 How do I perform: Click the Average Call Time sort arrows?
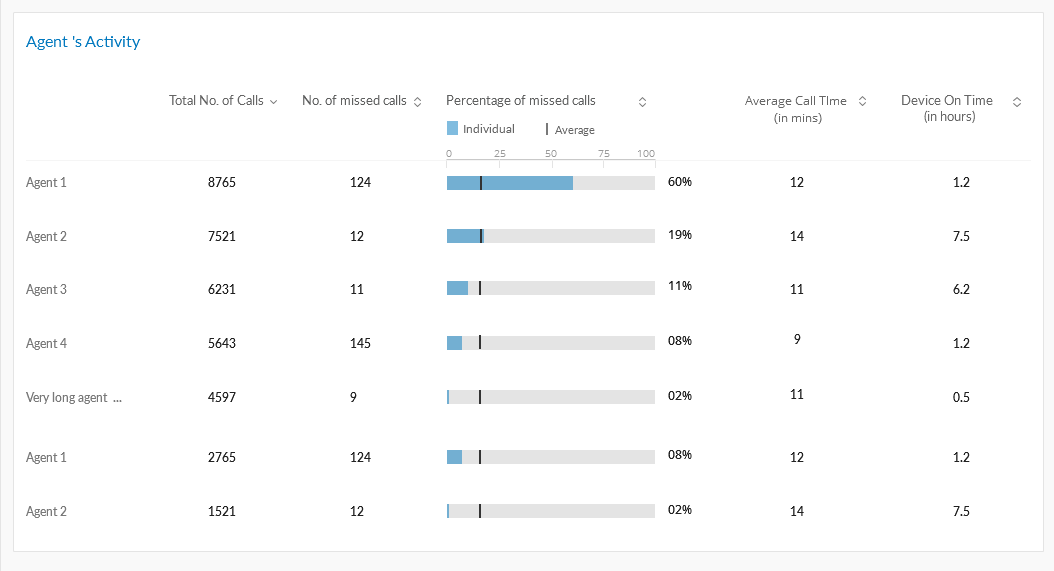[862, 101]
